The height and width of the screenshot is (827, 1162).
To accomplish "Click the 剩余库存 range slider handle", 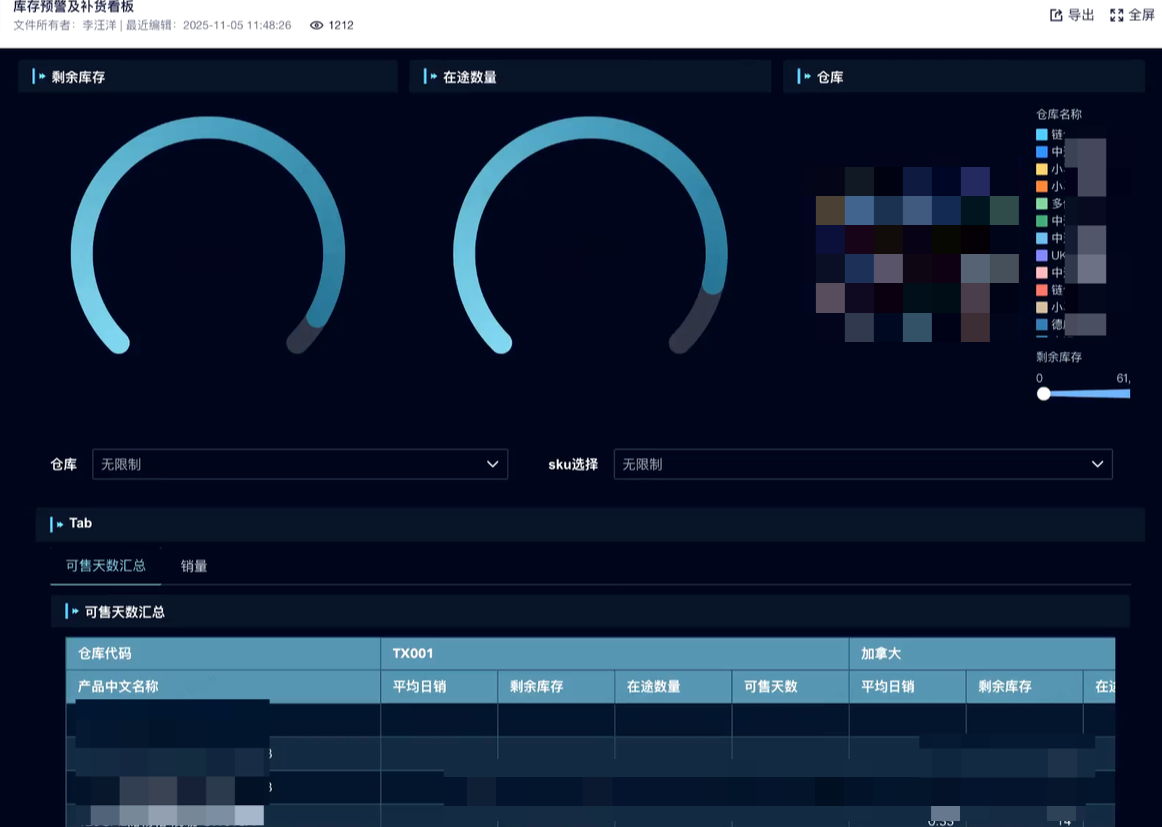I will (1044, 394).
